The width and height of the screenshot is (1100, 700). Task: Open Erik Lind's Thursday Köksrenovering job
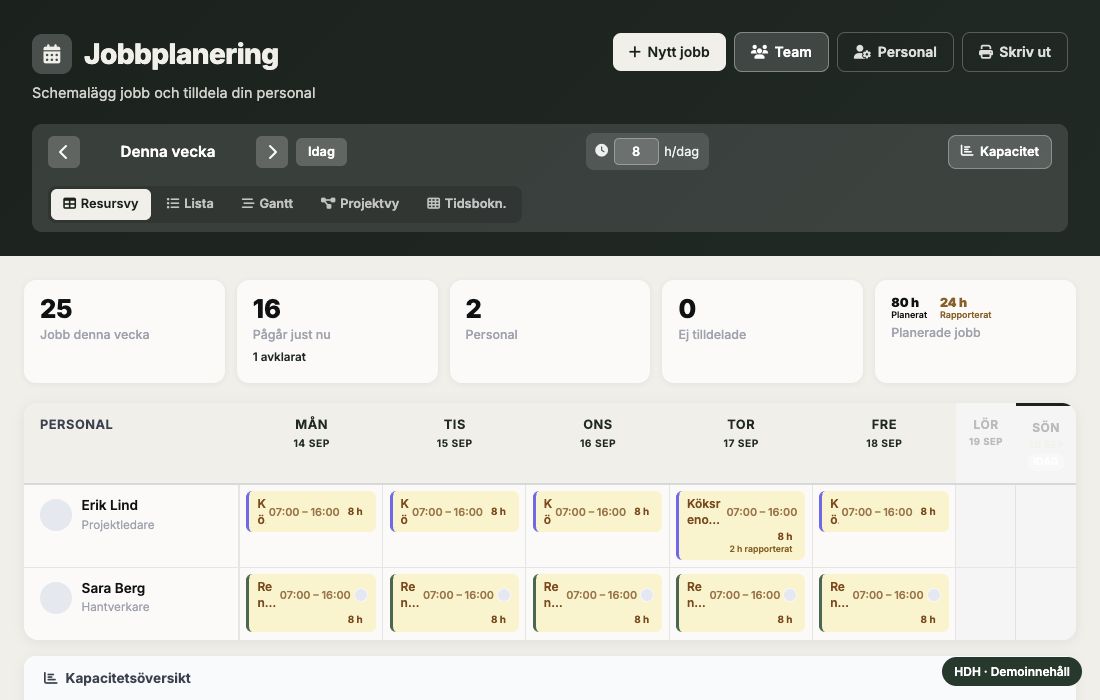[x=741, y=525]
